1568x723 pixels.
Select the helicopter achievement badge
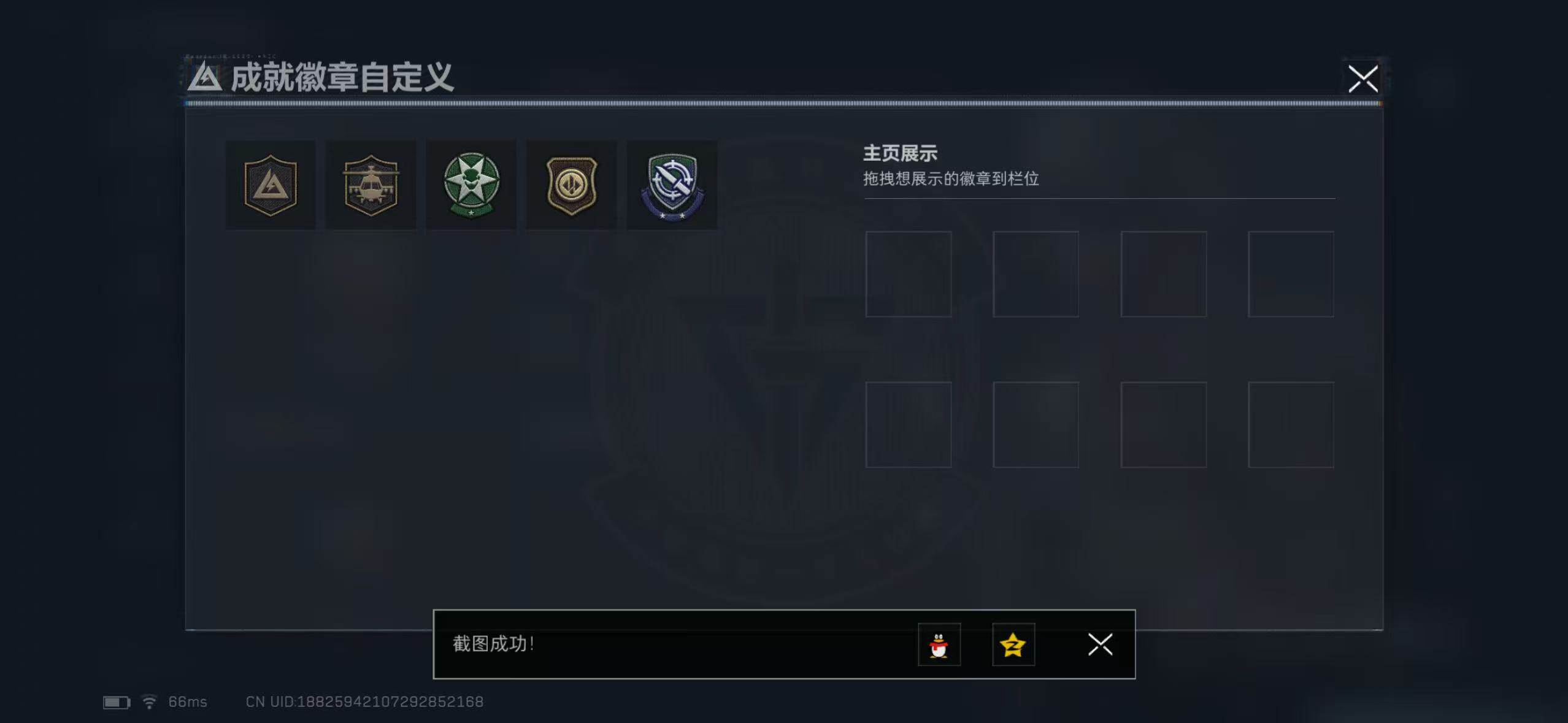tap(371, 185)
